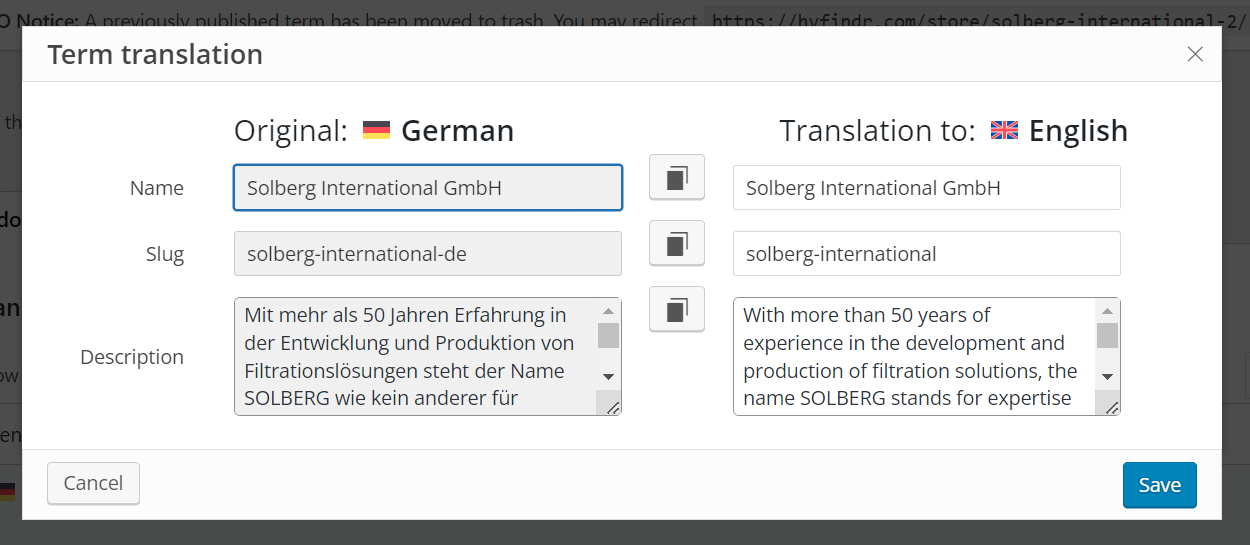Copy the Description from the German original
The width and height of the screenshot is (1250, 545).
(x=677, y=309)
